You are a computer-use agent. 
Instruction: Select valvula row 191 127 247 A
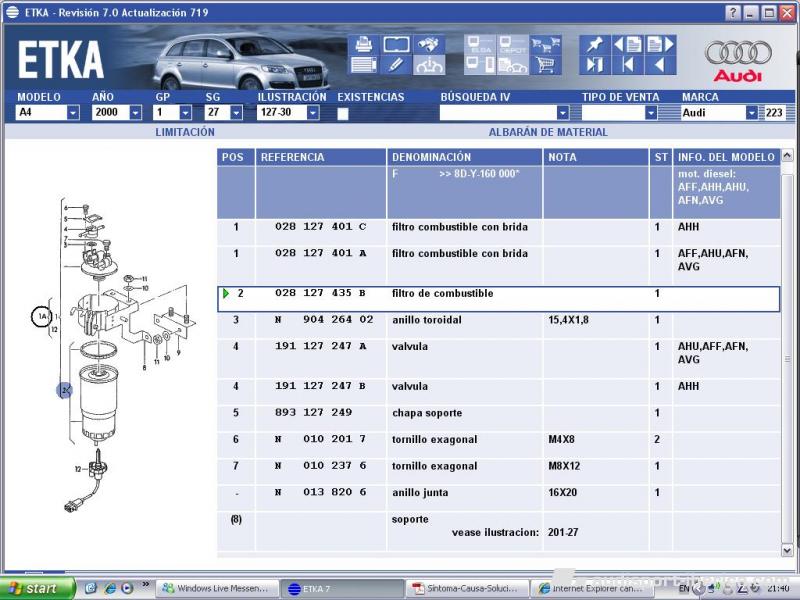(498, 359)
